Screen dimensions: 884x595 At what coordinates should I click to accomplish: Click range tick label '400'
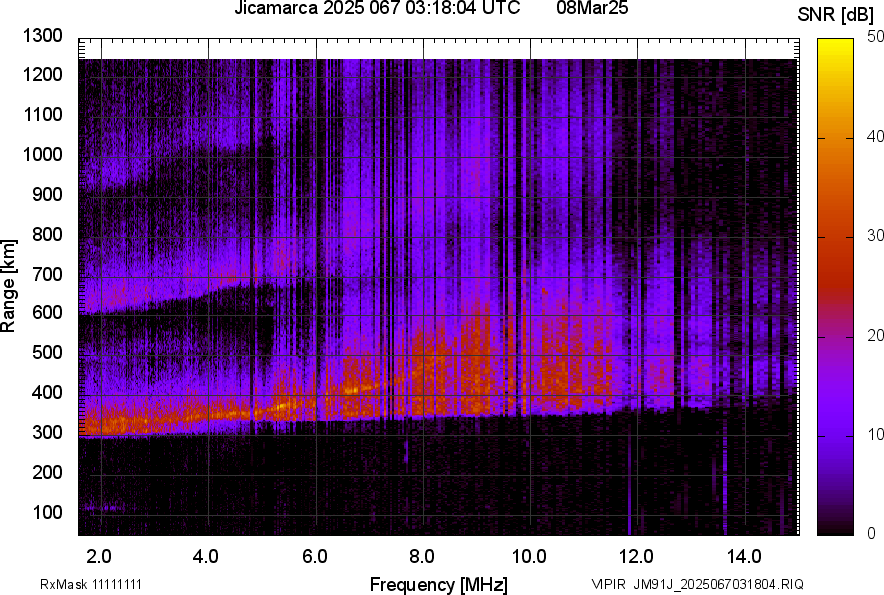[x=47, y=393]
